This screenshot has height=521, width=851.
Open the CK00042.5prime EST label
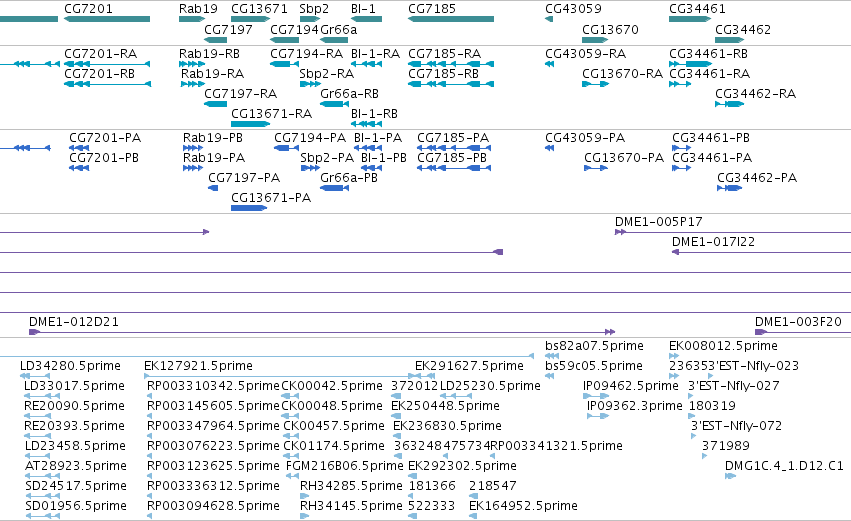coord(332,386)
